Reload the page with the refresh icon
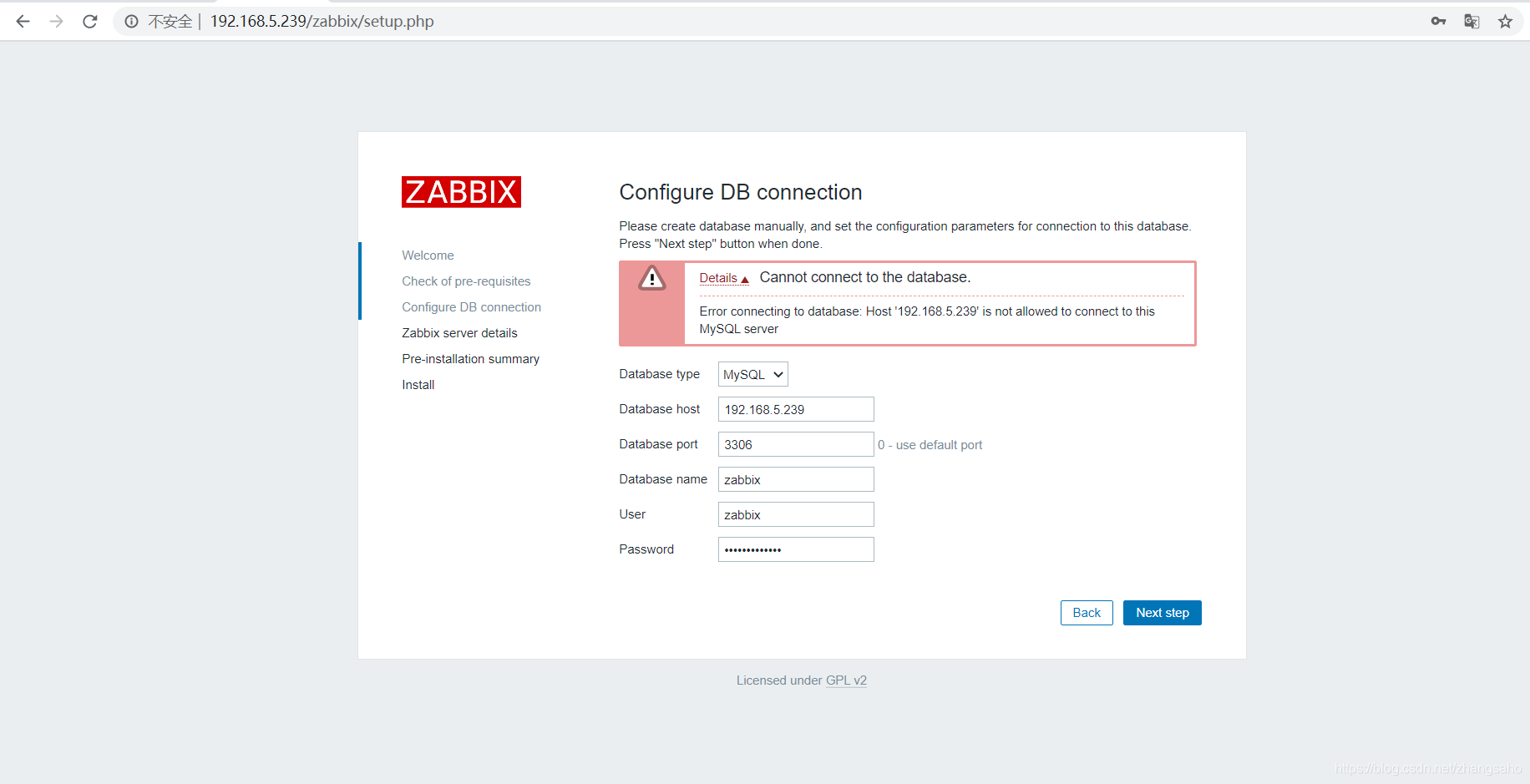 (89, 22)
